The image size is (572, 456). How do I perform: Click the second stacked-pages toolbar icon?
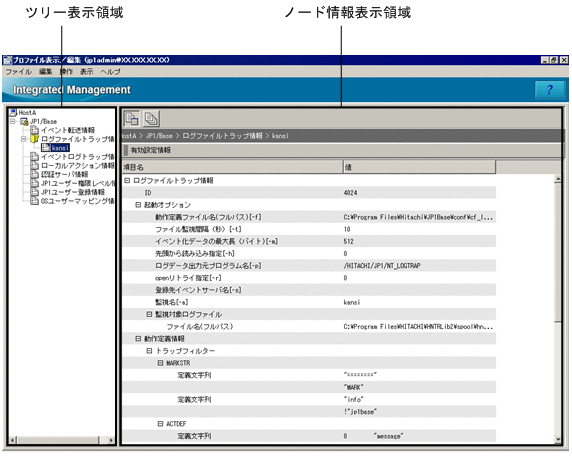coord(151,119)
